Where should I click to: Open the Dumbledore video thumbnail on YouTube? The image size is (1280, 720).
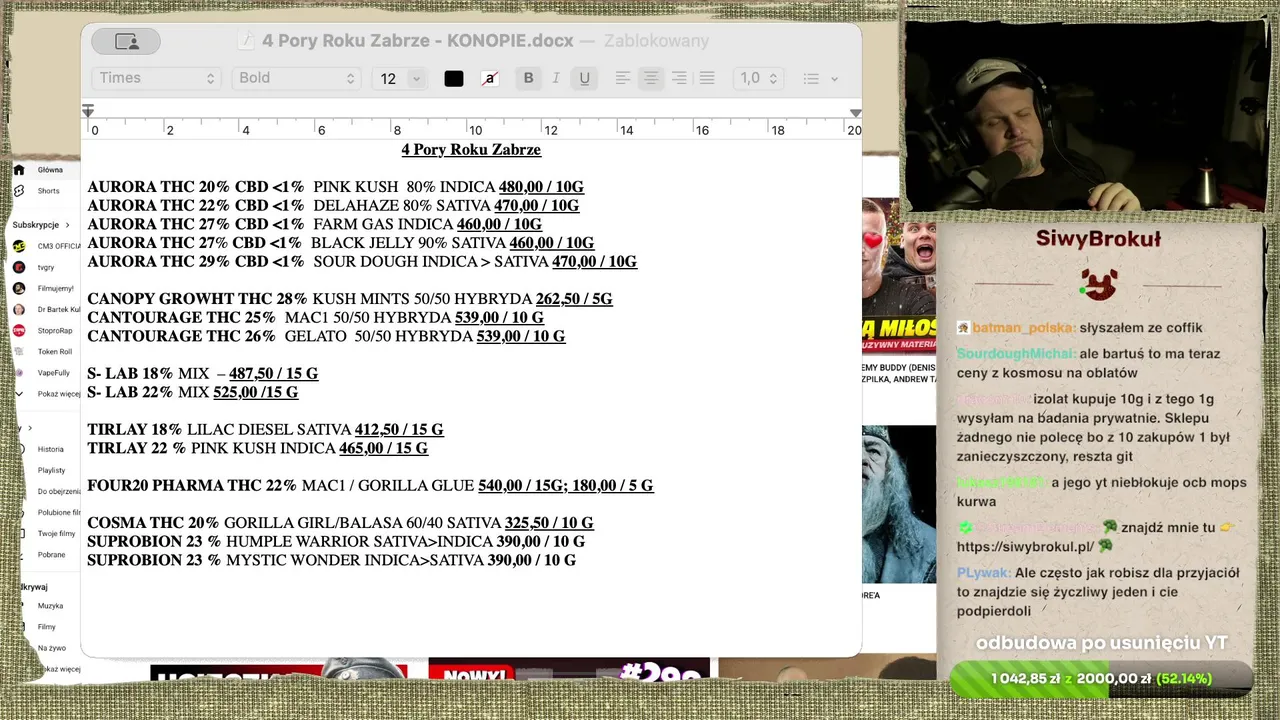click(899, 505)
